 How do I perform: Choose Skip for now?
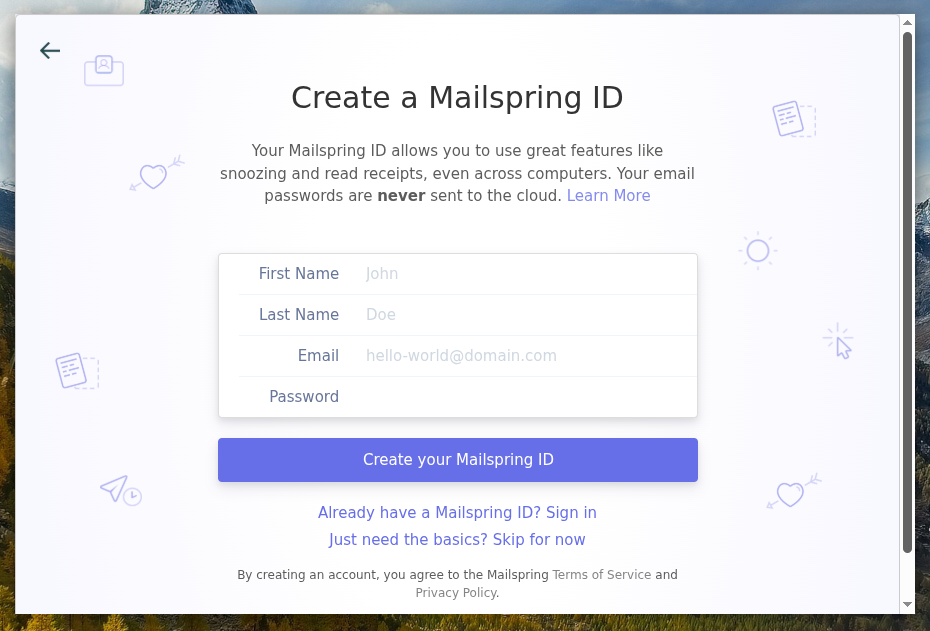(457, 539)
